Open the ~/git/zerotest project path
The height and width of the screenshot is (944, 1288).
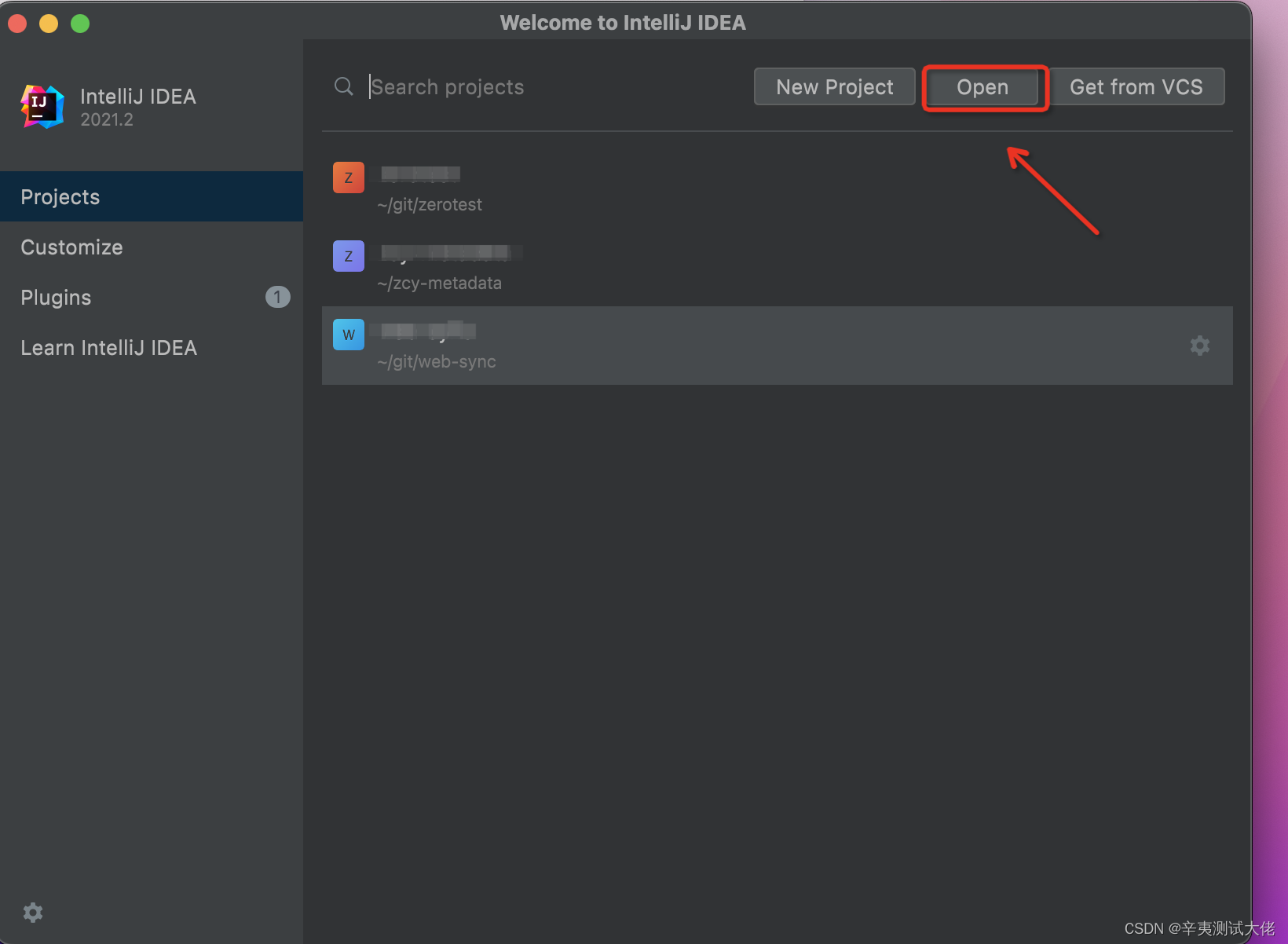430,205
